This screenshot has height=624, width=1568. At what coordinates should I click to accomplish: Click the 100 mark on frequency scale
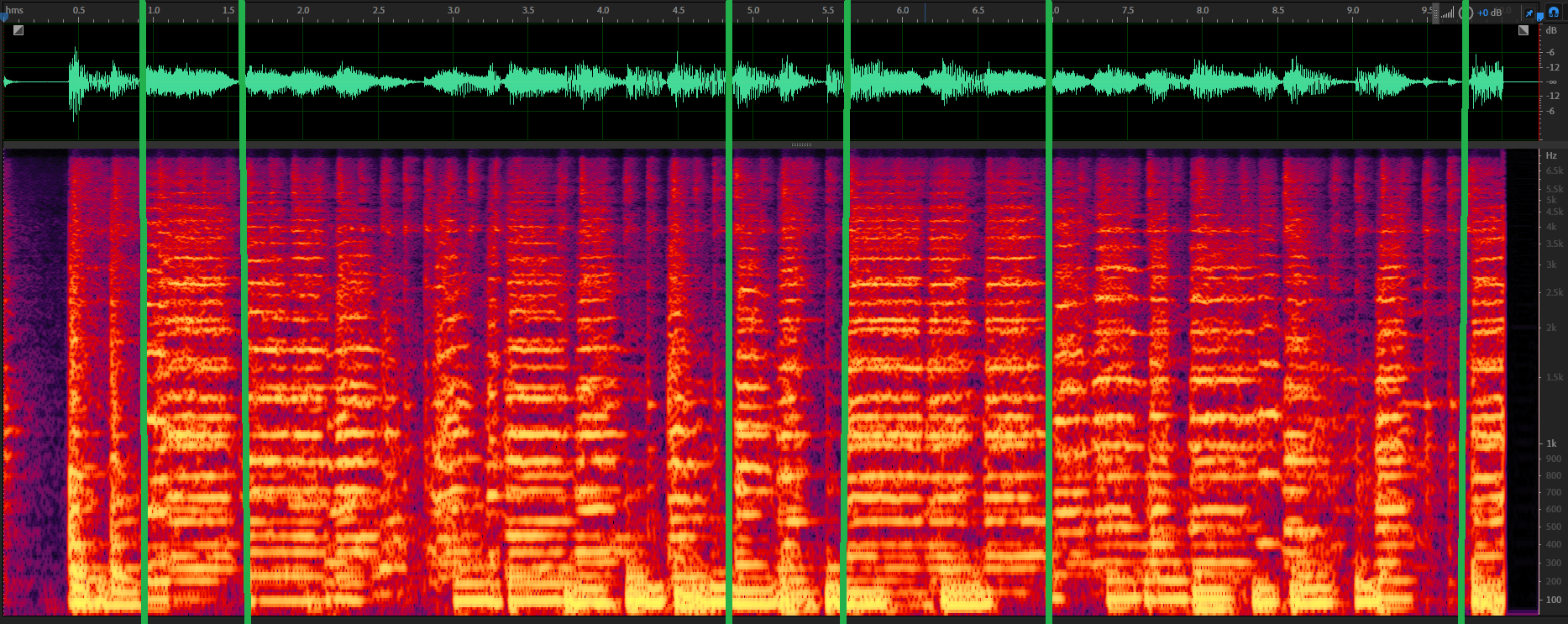1554,600
